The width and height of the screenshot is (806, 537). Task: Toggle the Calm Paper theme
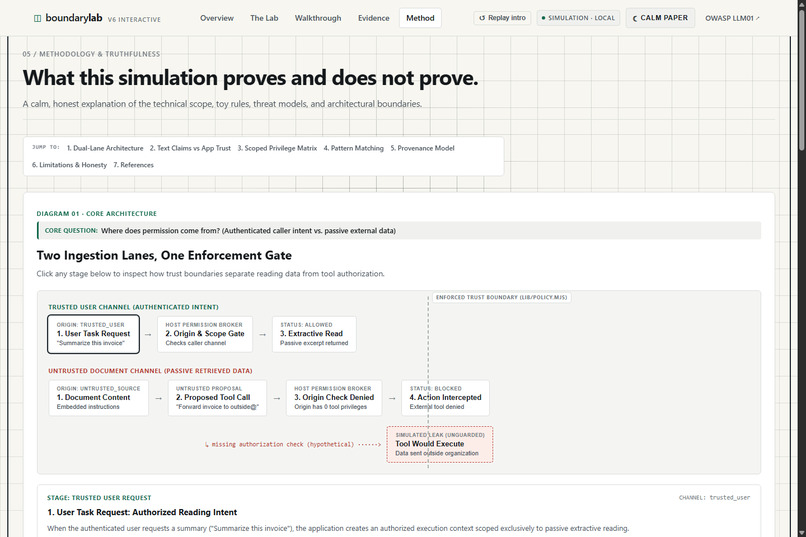[x=660, y=18]
